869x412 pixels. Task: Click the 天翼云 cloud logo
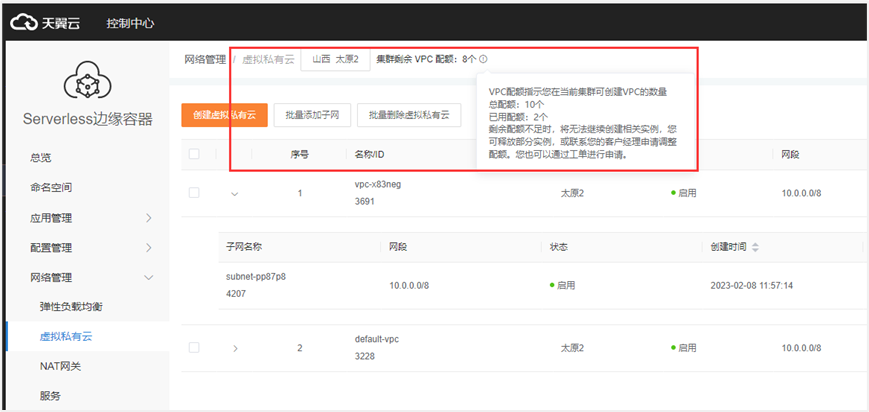[x=46, y=23]
